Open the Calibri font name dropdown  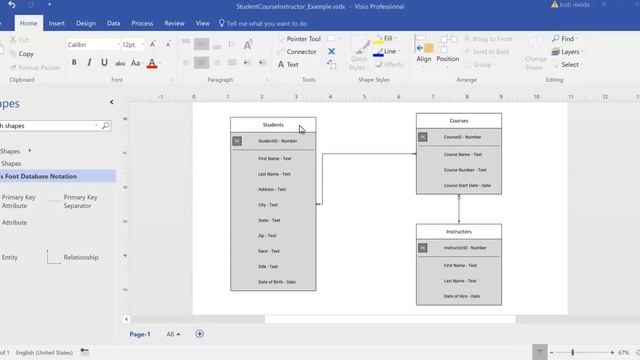point(118,44)
